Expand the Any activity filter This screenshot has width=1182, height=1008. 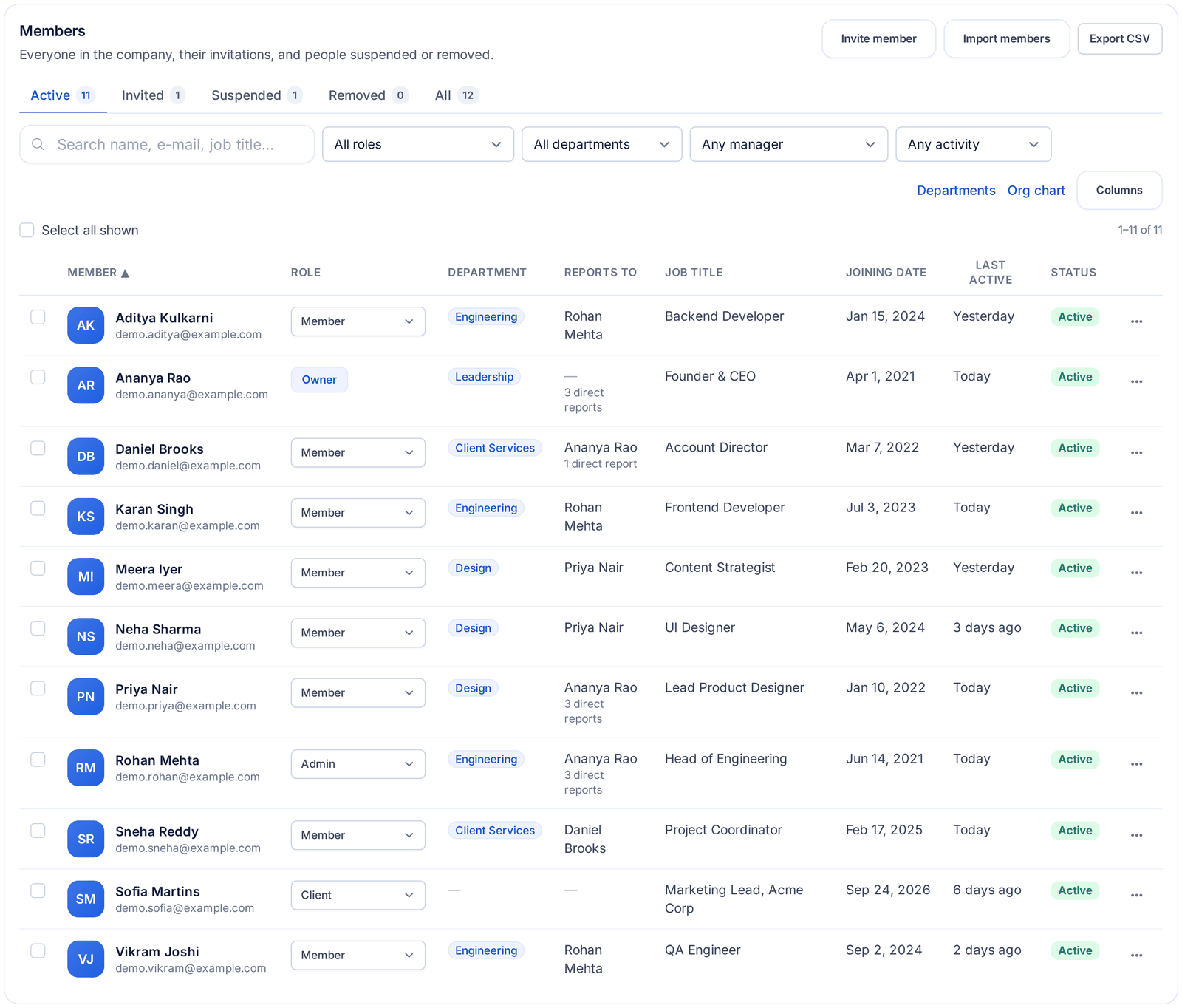point(973,144)
